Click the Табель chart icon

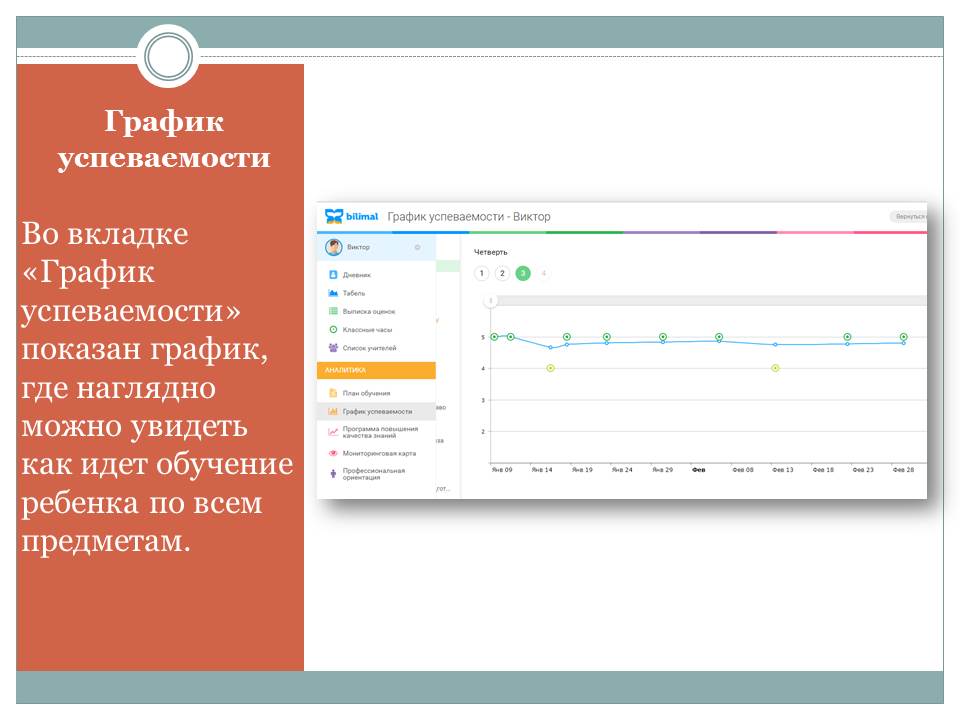[333, 293]
